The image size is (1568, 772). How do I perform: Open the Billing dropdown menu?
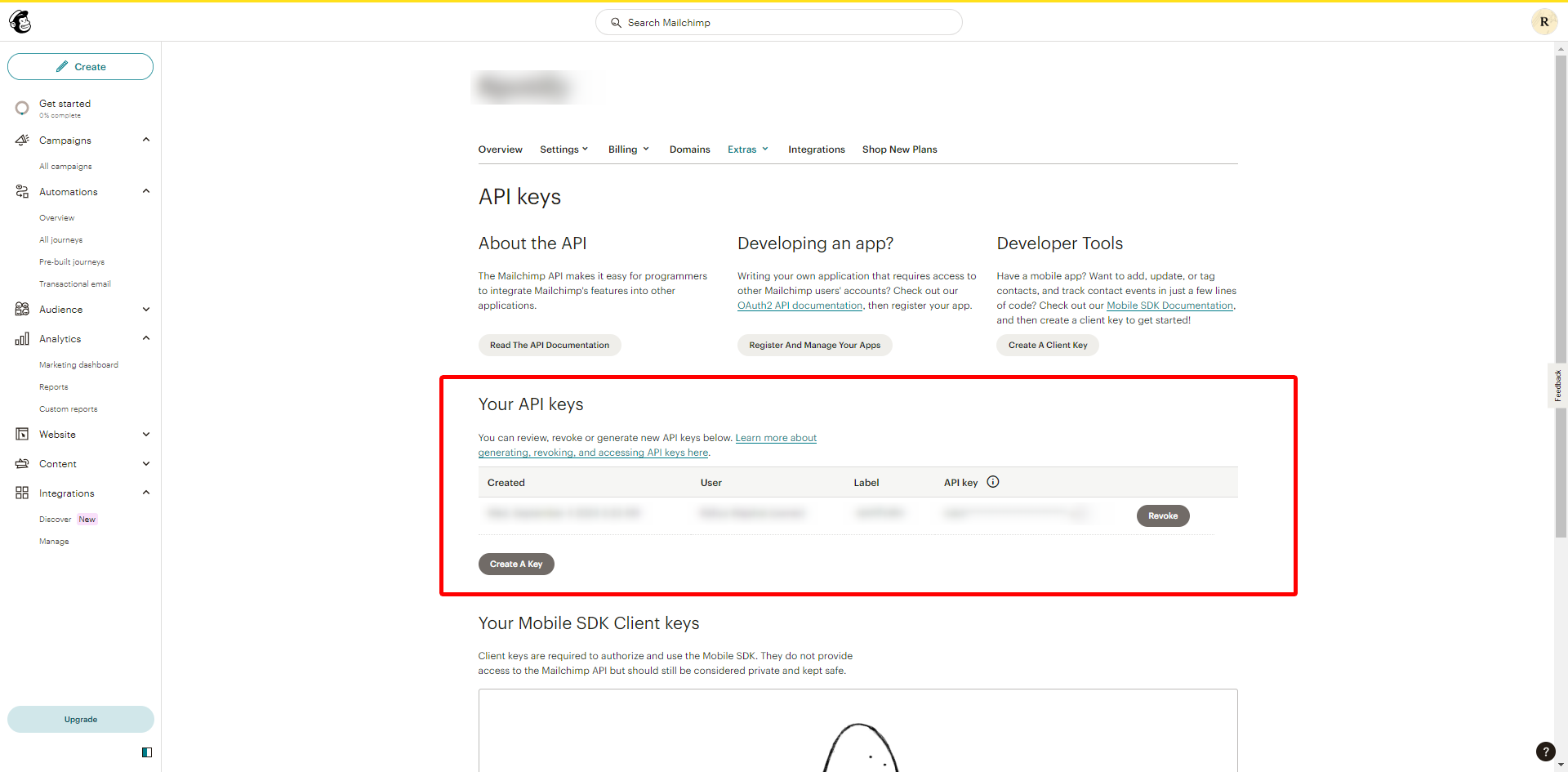[x=629, y=149]
